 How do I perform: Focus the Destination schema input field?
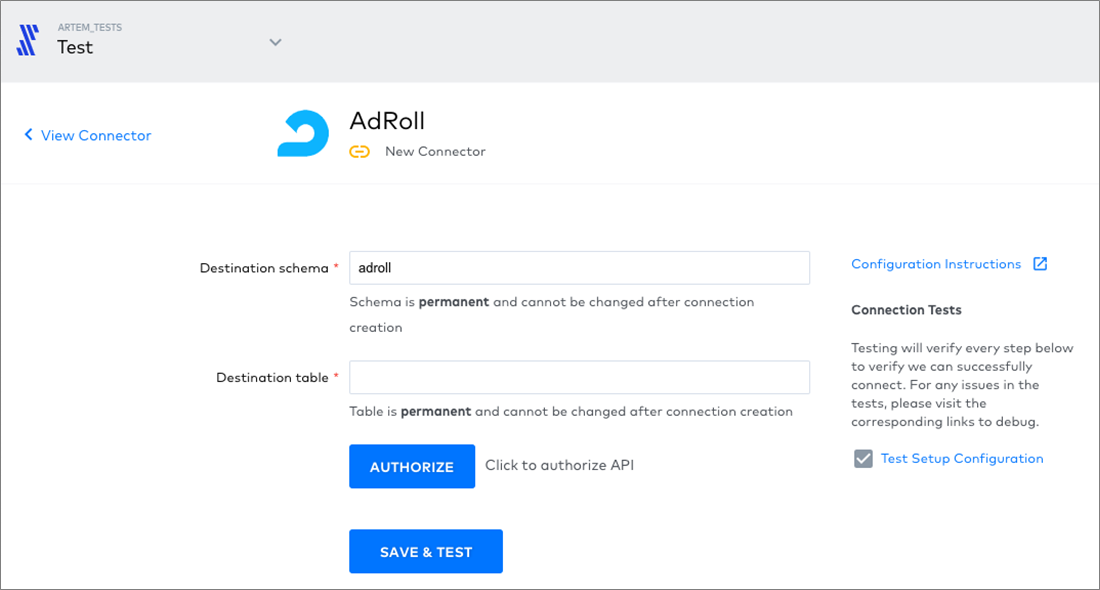point(579,268)
